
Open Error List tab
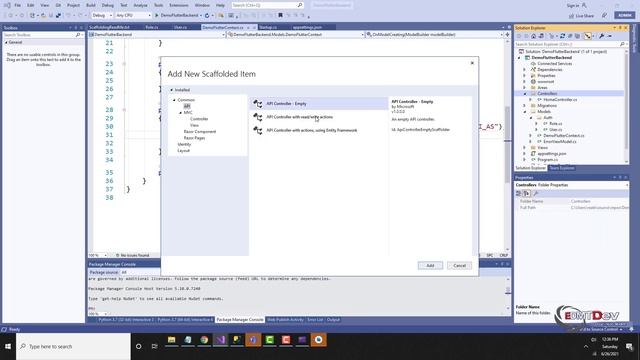[315, 320]
